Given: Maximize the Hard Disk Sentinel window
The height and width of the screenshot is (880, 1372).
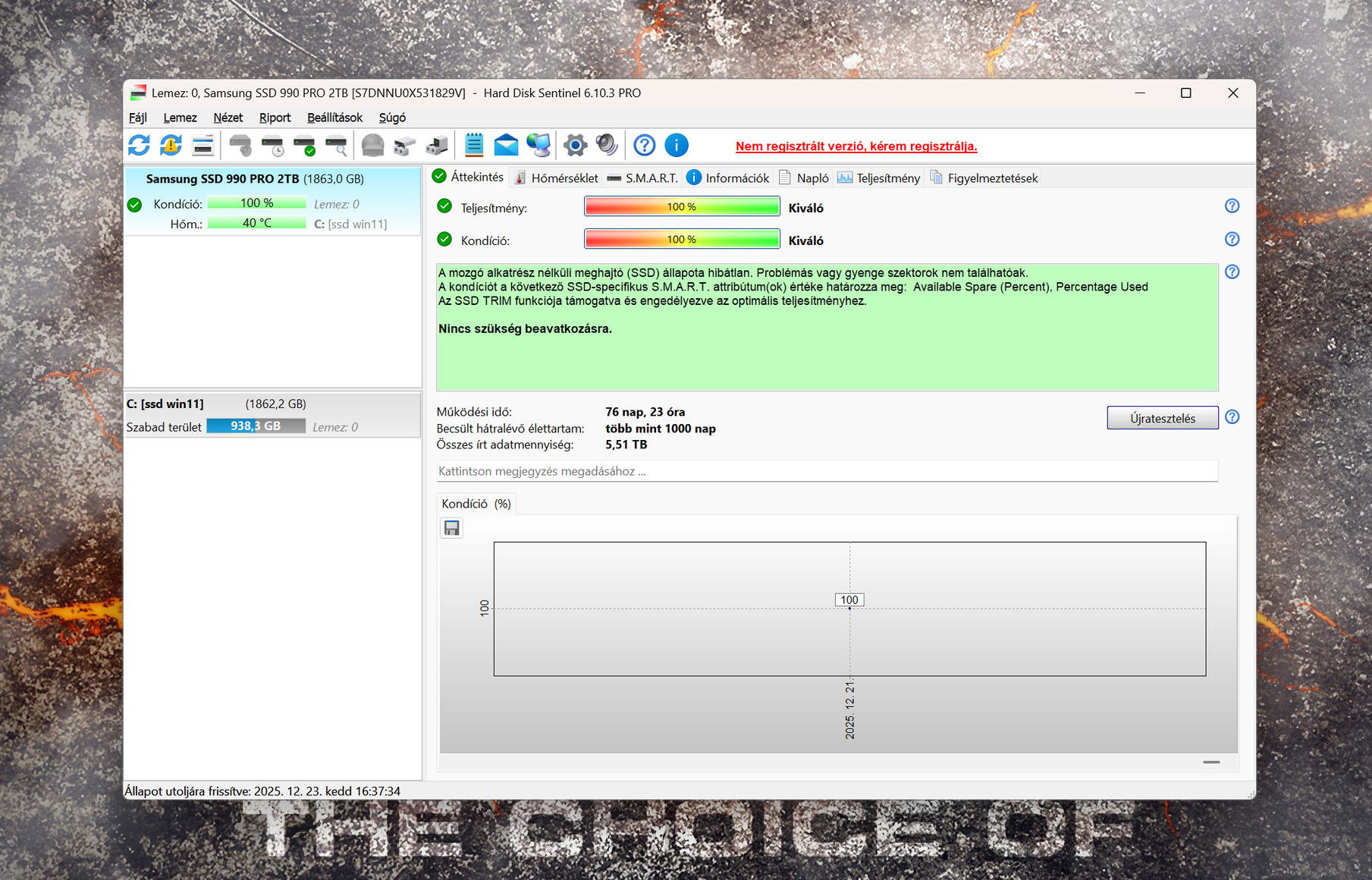Looking at the screenshot, I should click(1186, 93).
